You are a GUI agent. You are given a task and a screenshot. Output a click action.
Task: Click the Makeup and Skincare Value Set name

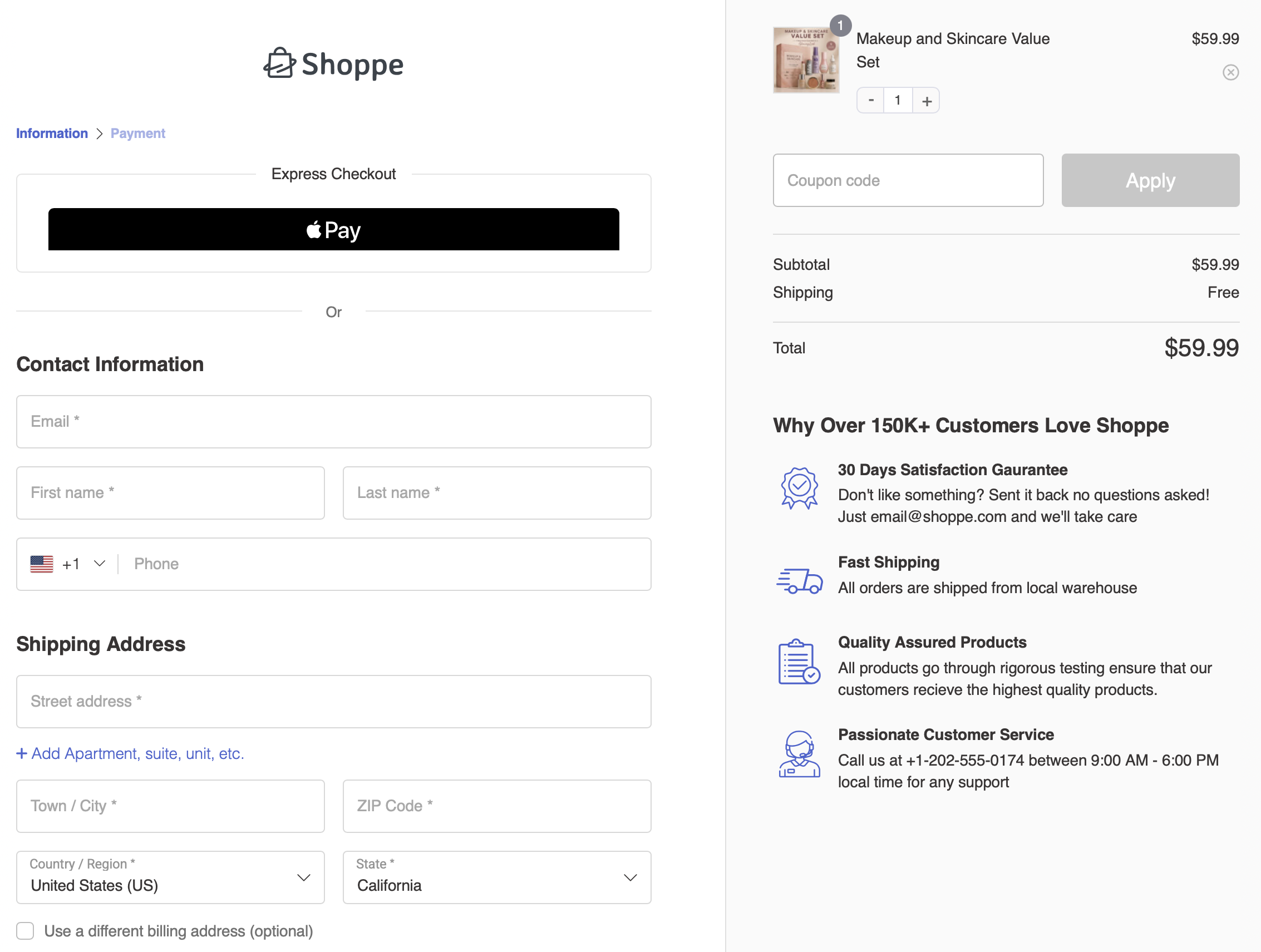click(x=953, y=50)
